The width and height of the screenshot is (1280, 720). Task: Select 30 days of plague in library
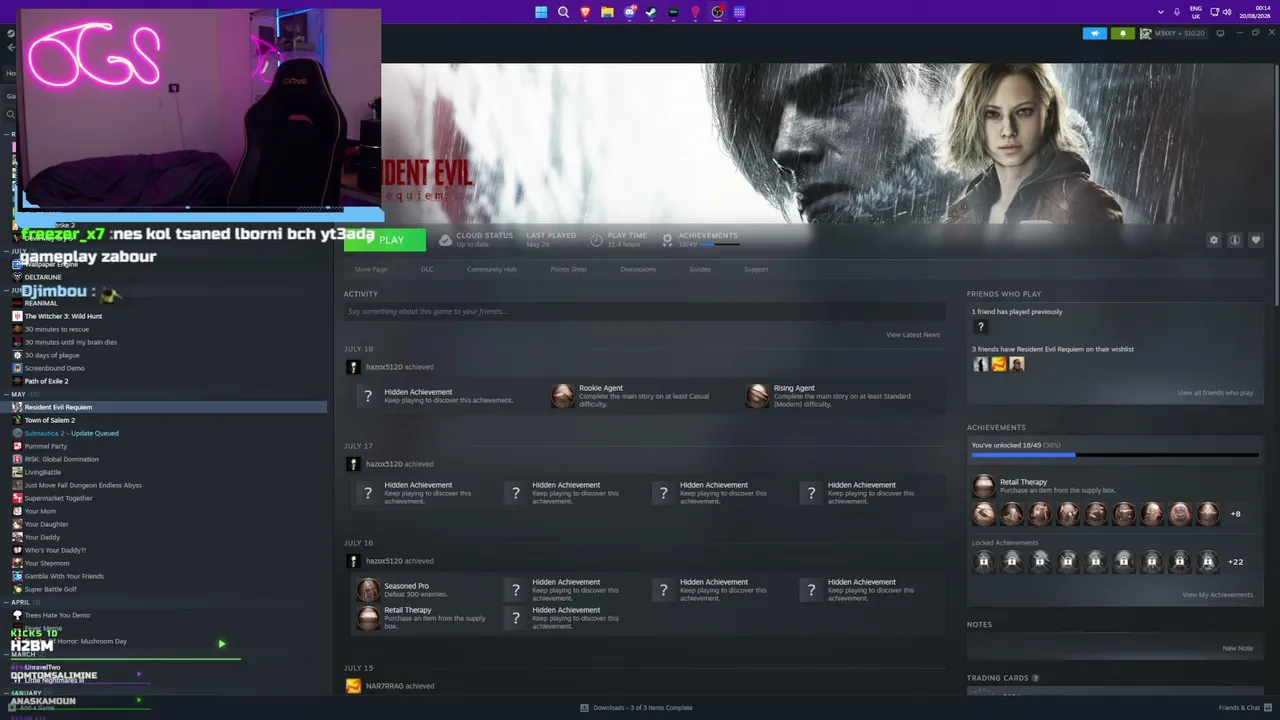point(52,355)
